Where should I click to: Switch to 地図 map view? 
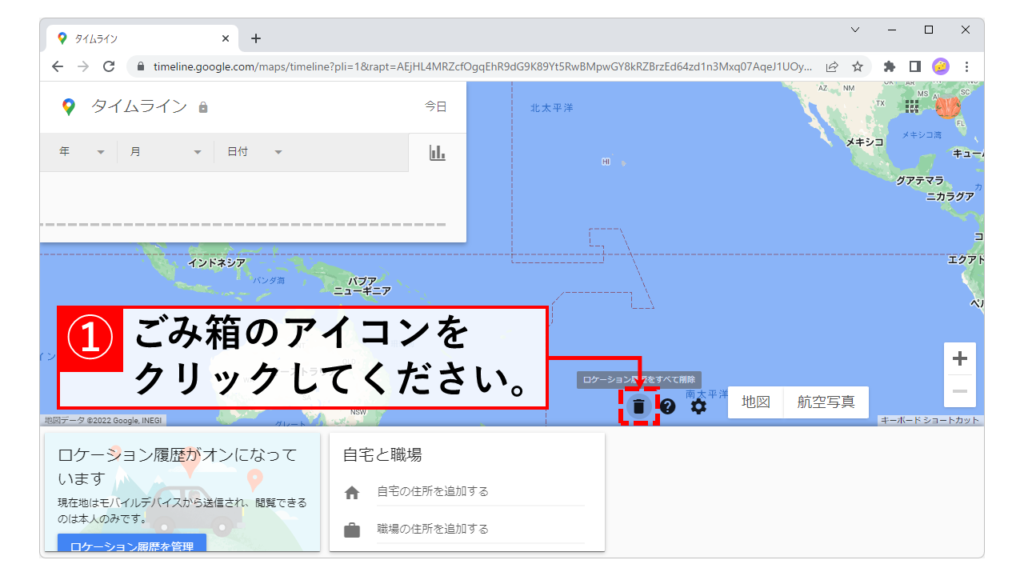(755, 402)
